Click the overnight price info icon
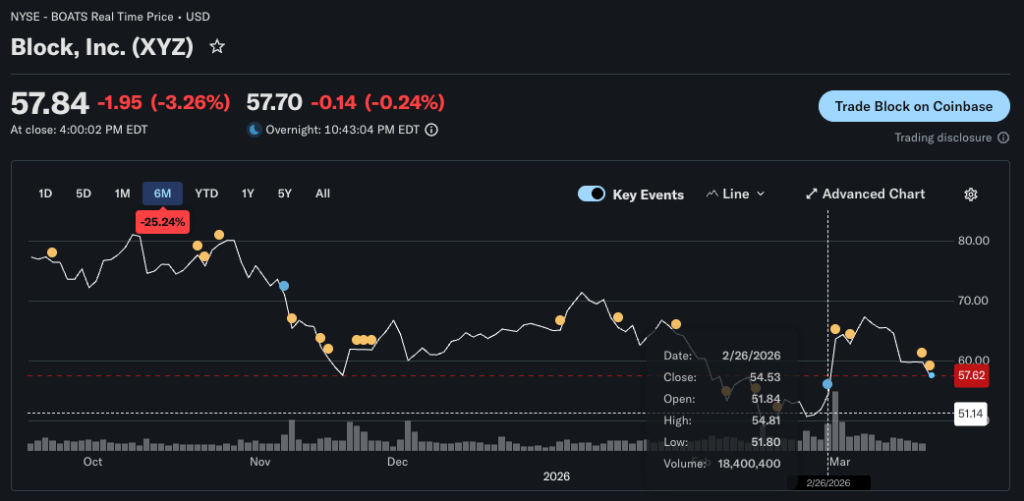 point(432,129)
